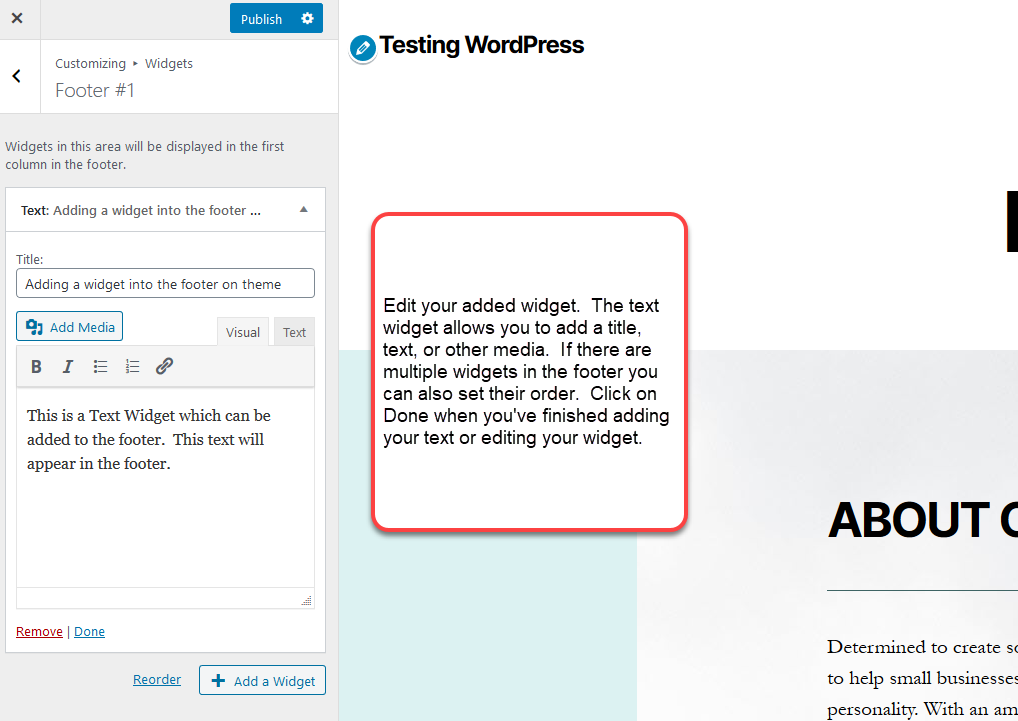Click the 'Customizing ▸ Widgets' breadcrumb text
The width and height of the screenshot is (1018, 721).
(124, 64)
